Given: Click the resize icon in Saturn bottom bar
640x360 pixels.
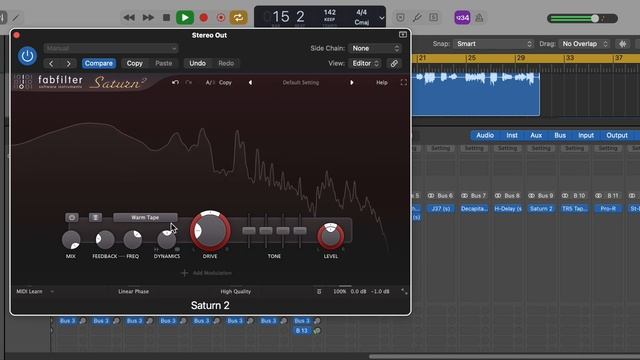Looking at the screenshot, I should pyautogui.click(x=404, y=291).
